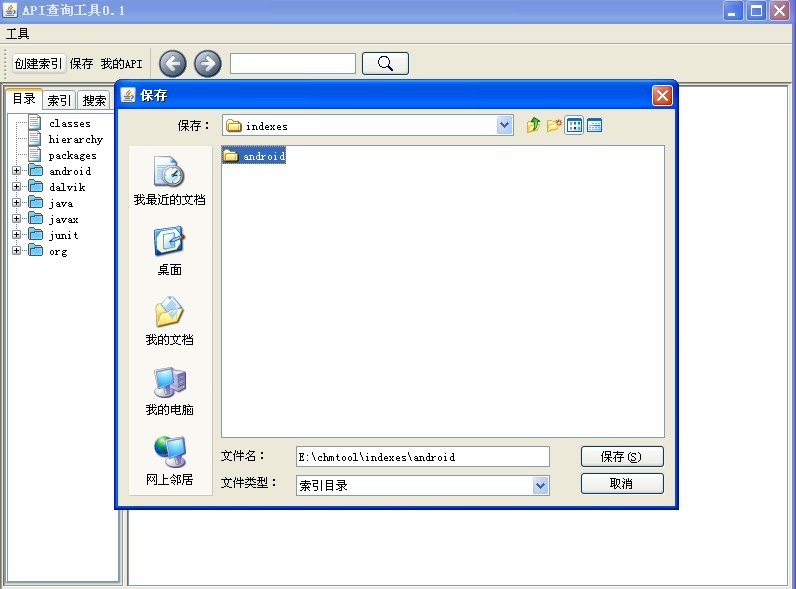Click the 保存 toolbar button
The height and width of the screenshot is (589, 796).
(x=82, y=63)
